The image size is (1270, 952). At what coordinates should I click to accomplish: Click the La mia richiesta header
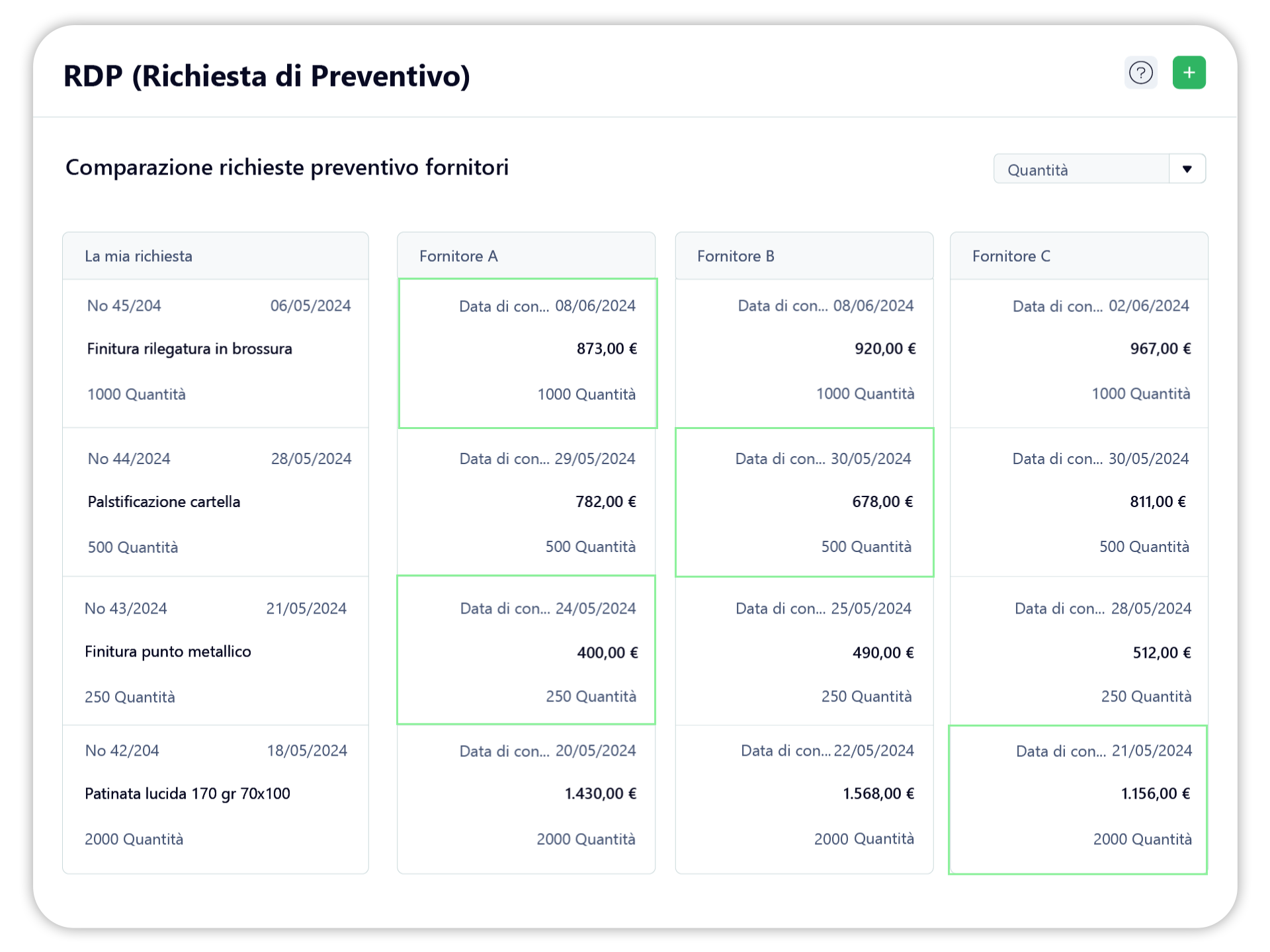coord(216,256)
